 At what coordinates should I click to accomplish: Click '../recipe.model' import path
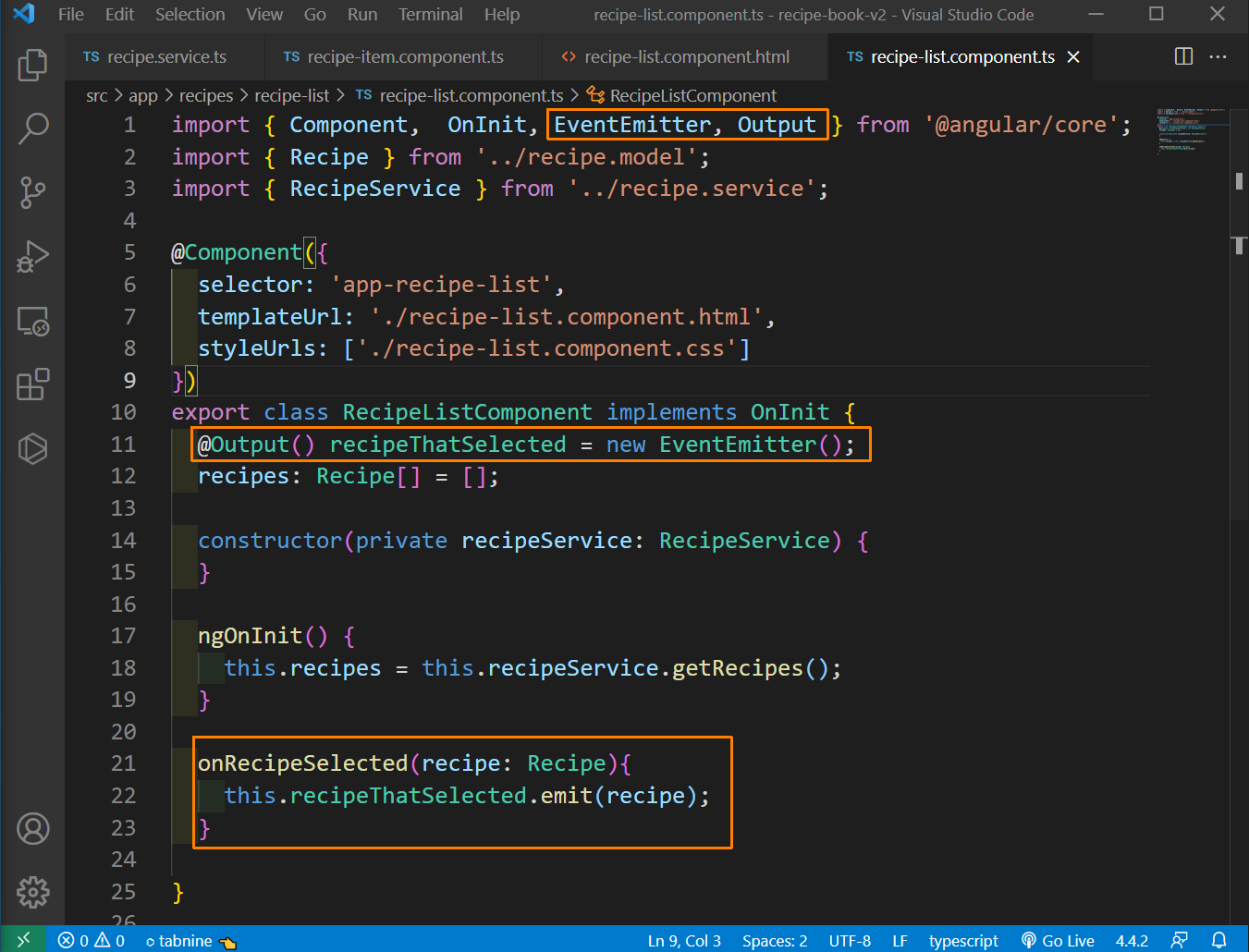586,157
